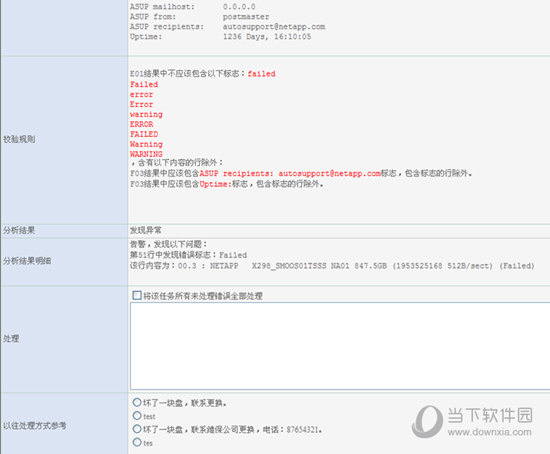The image size is (550, 454).
Task: Select radio option with phone 87654321
Action: [137, 429]
